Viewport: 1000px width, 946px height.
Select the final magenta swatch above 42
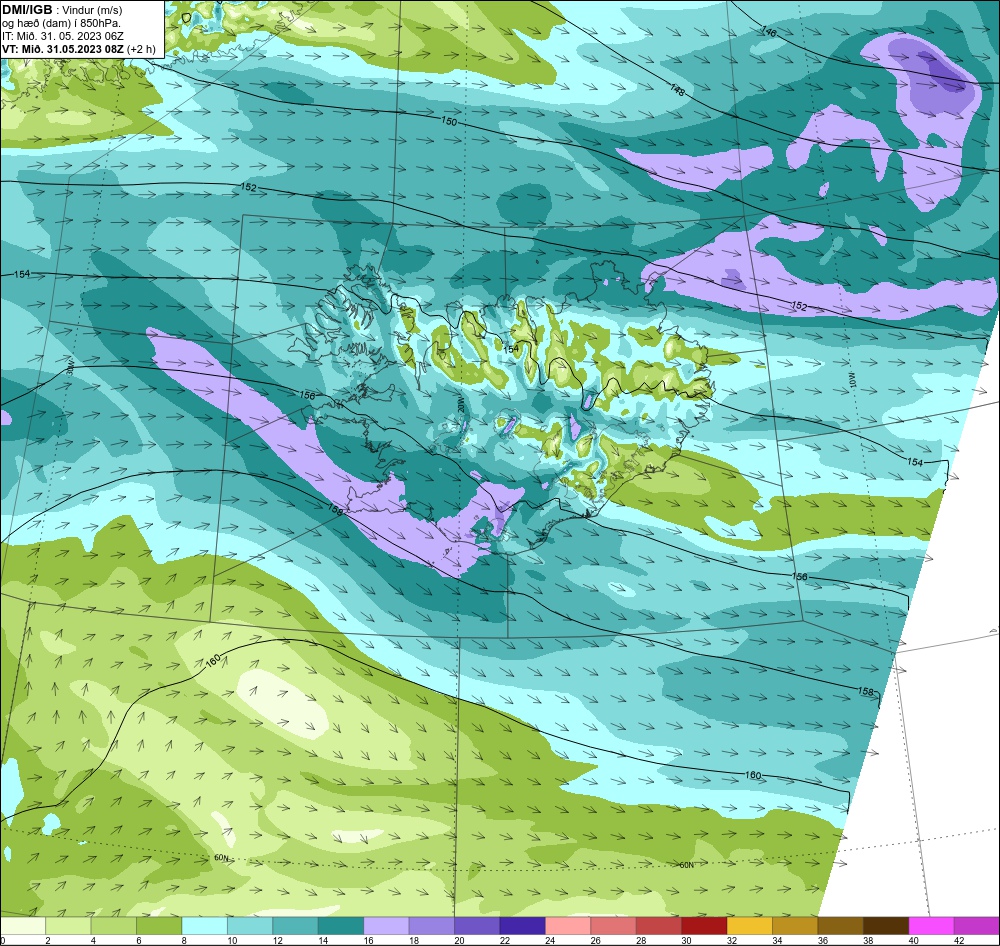(x=977, y=926)
